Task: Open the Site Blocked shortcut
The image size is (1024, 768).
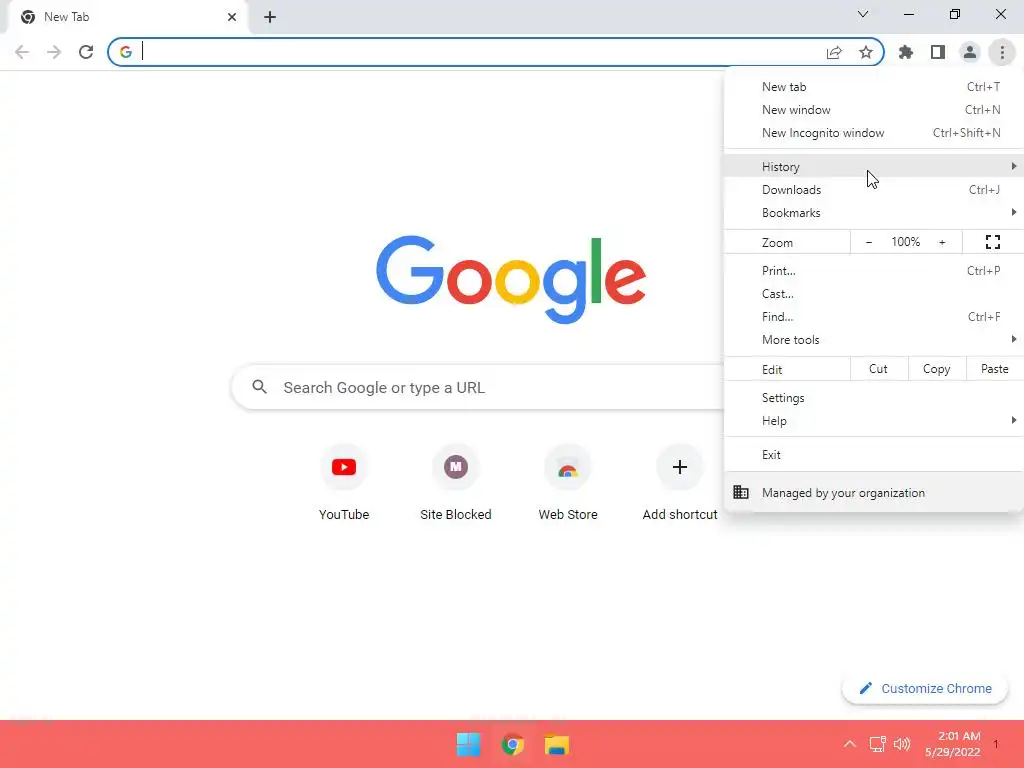Action: click(x=456, y=483)
